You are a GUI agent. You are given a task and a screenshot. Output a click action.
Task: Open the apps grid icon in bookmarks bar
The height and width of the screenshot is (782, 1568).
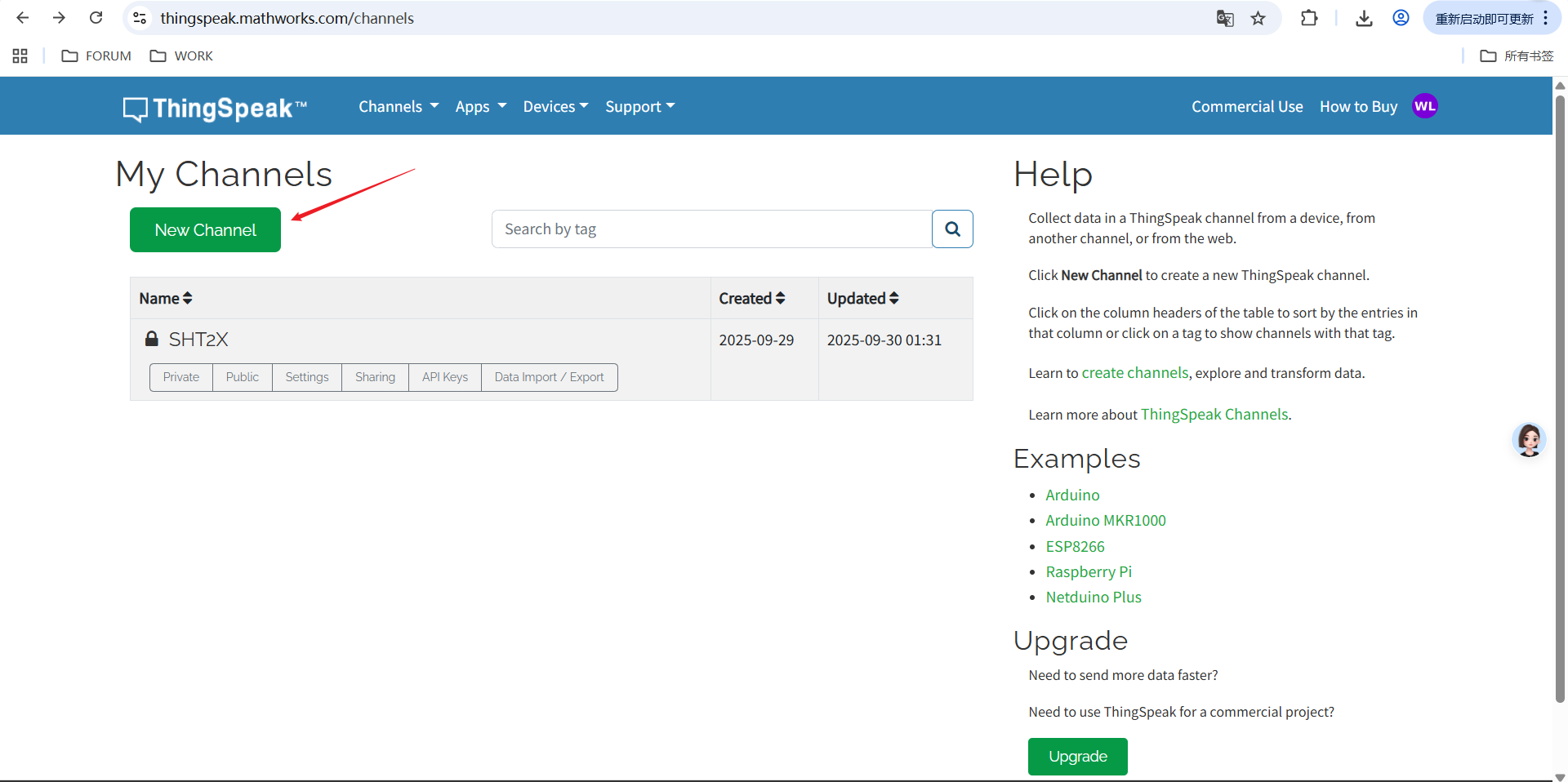tap(20, 56)
